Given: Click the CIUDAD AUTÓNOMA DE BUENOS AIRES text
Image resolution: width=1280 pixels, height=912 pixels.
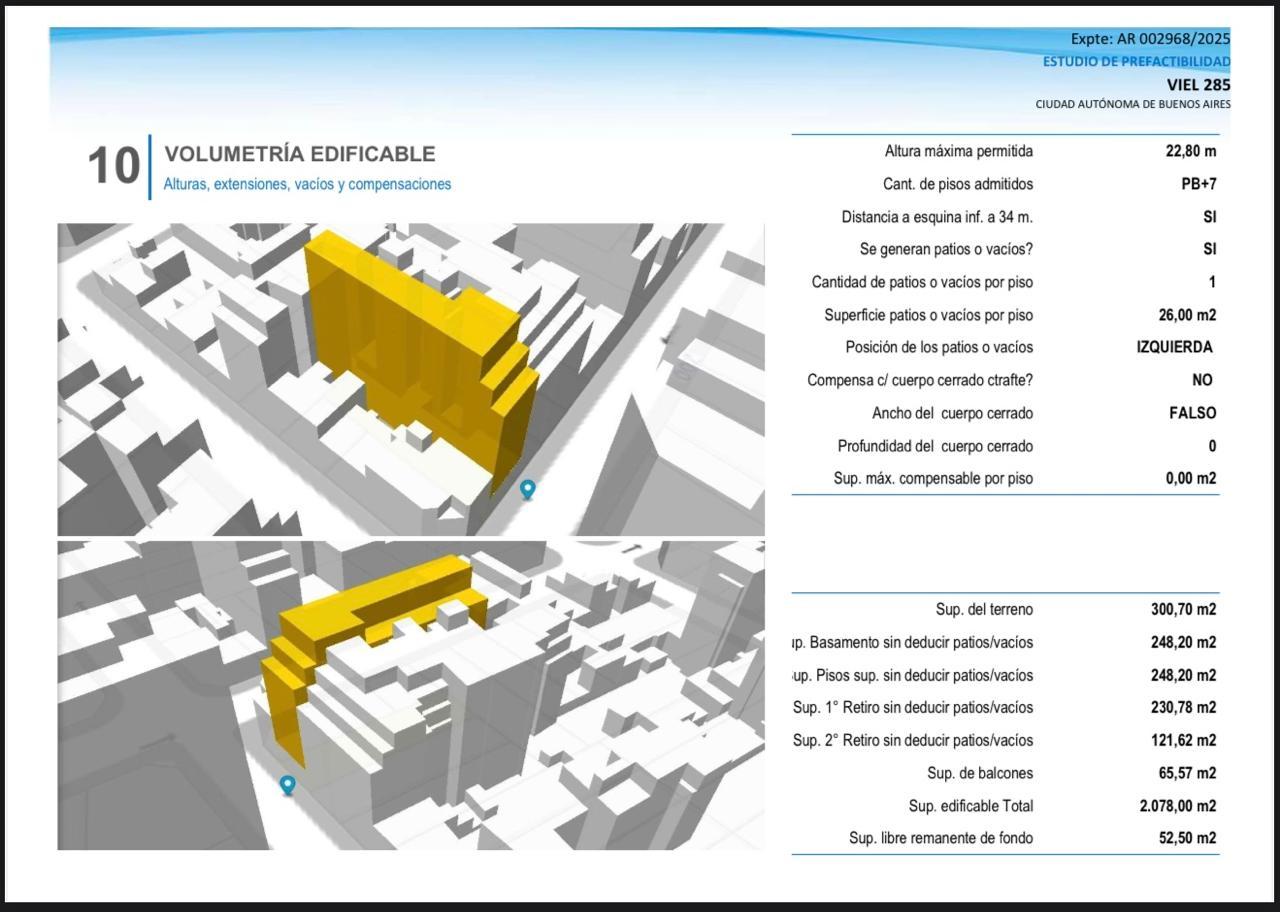Looking at the screenshot, I should pyautogui.click(x=1133, y=104).
